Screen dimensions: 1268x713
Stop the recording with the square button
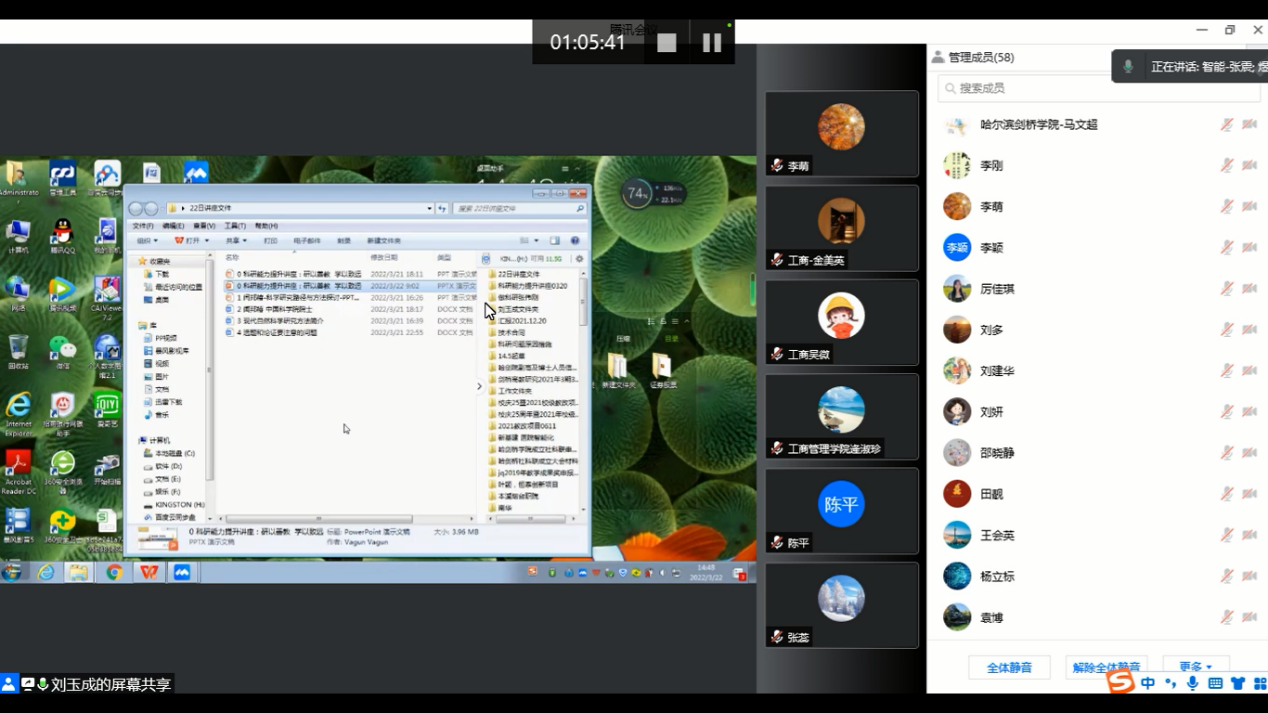(x=667, y=42)
